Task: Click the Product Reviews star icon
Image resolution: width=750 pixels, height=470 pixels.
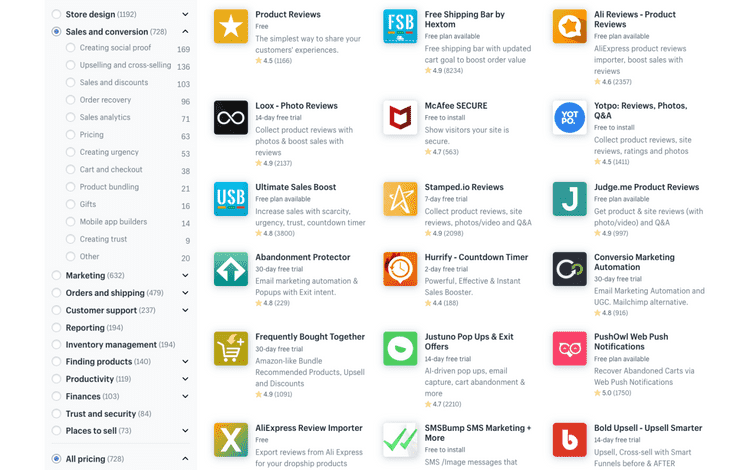Action: click(x=231, y=27)
